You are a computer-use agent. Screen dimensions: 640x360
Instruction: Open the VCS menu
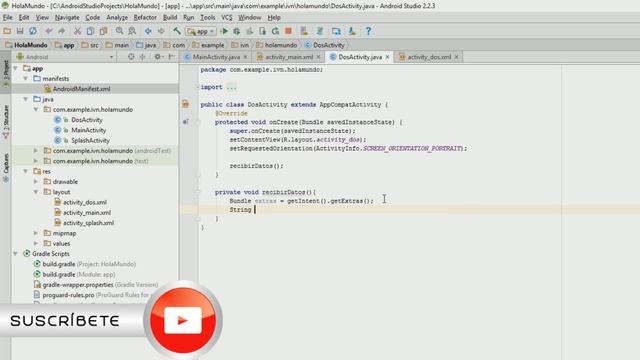(x=227, y=18)
